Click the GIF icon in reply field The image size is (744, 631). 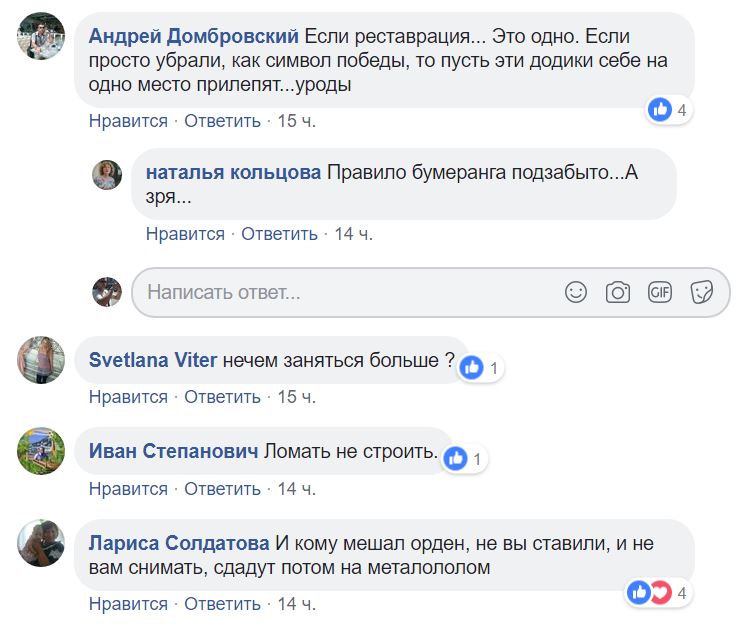(x=660, y=292)
